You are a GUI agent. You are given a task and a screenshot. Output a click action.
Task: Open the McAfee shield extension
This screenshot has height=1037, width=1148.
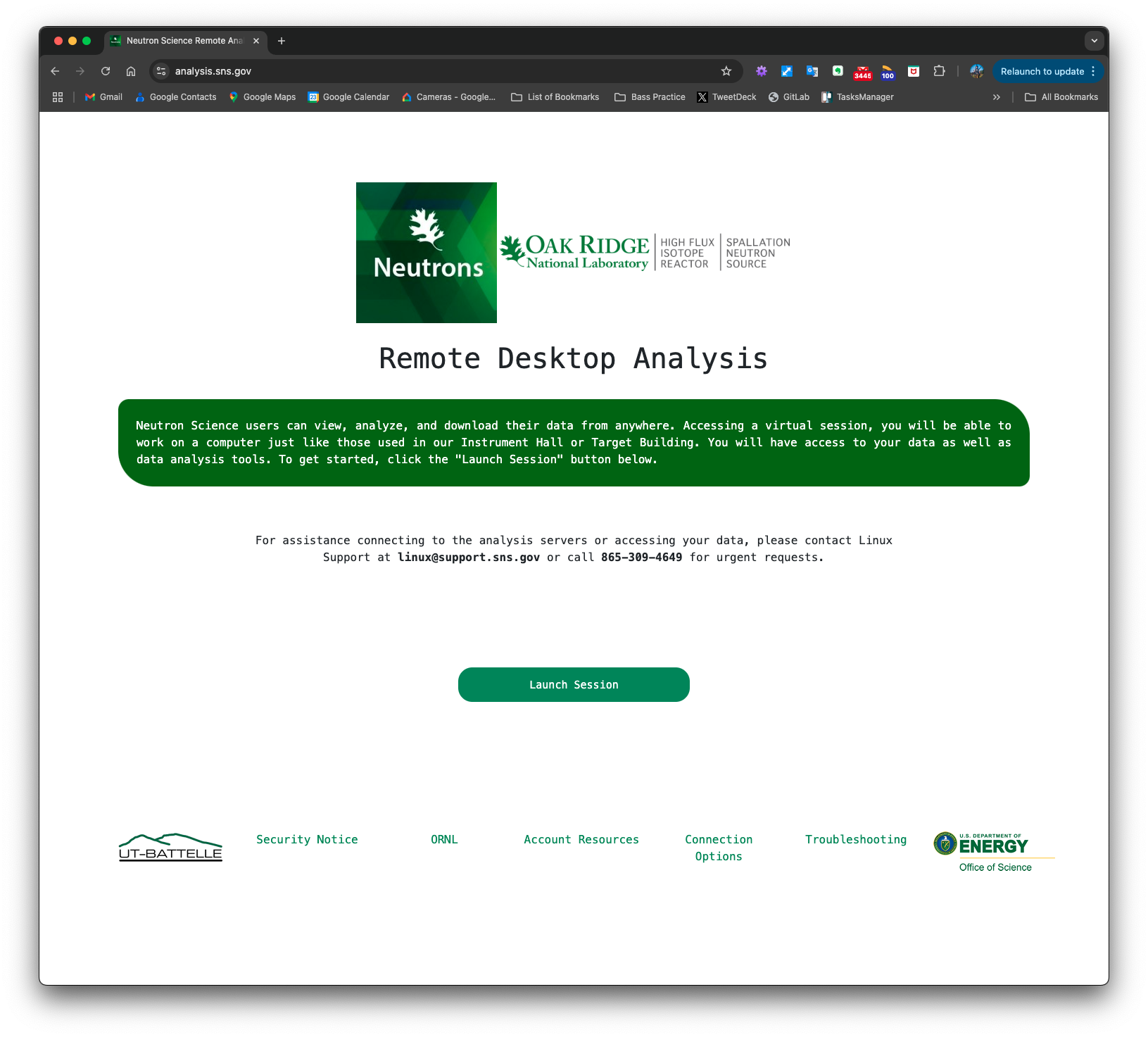pyautogui.click(x=914, y=71)
